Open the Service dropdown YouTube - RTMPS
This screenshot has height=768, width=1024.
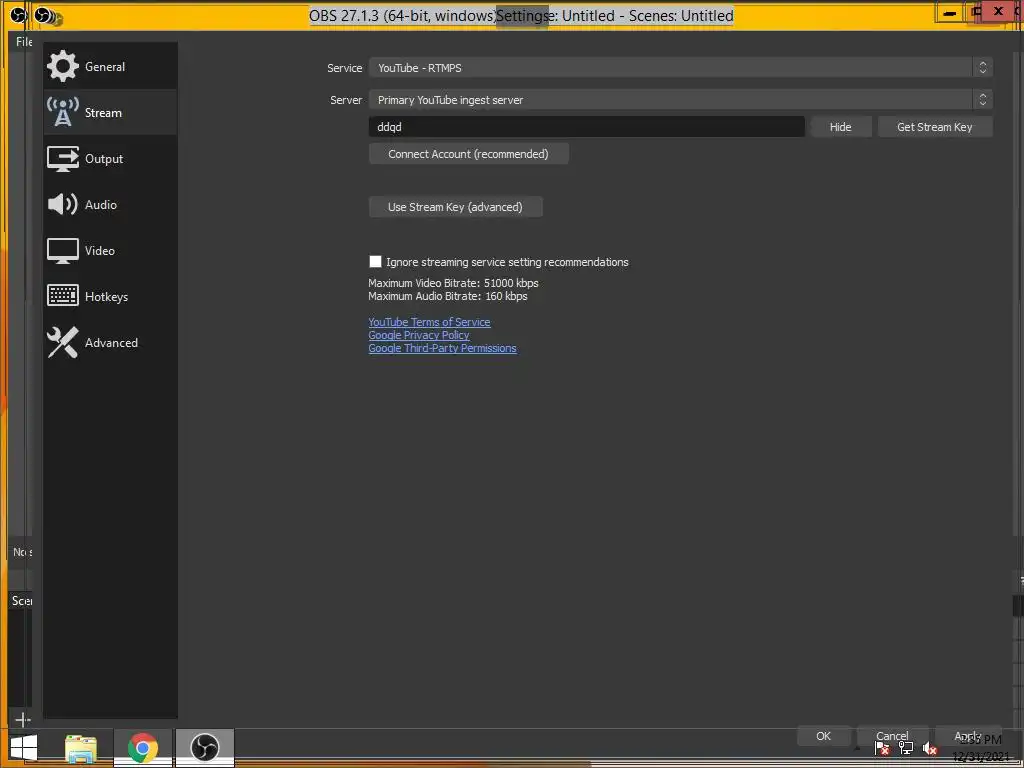680,68
